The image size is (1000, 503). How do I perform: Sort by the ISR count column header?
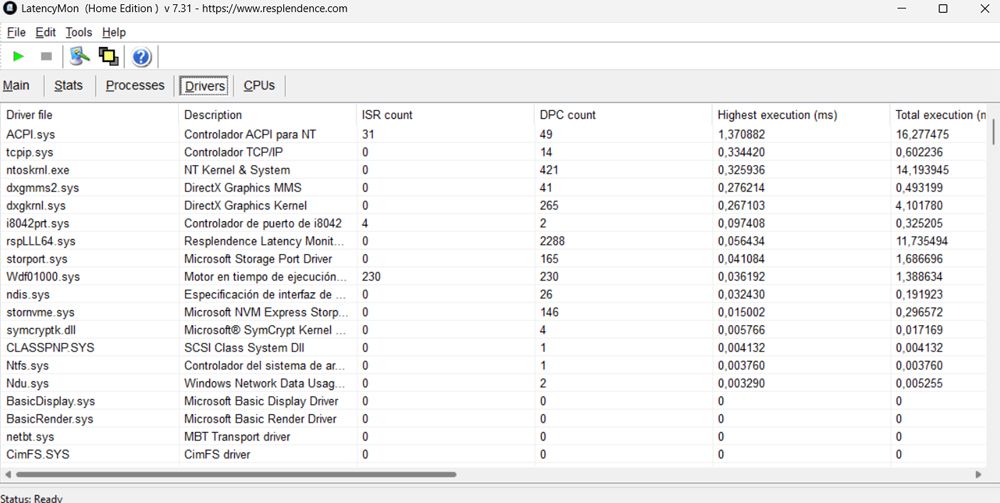click(x=446, y=115)
